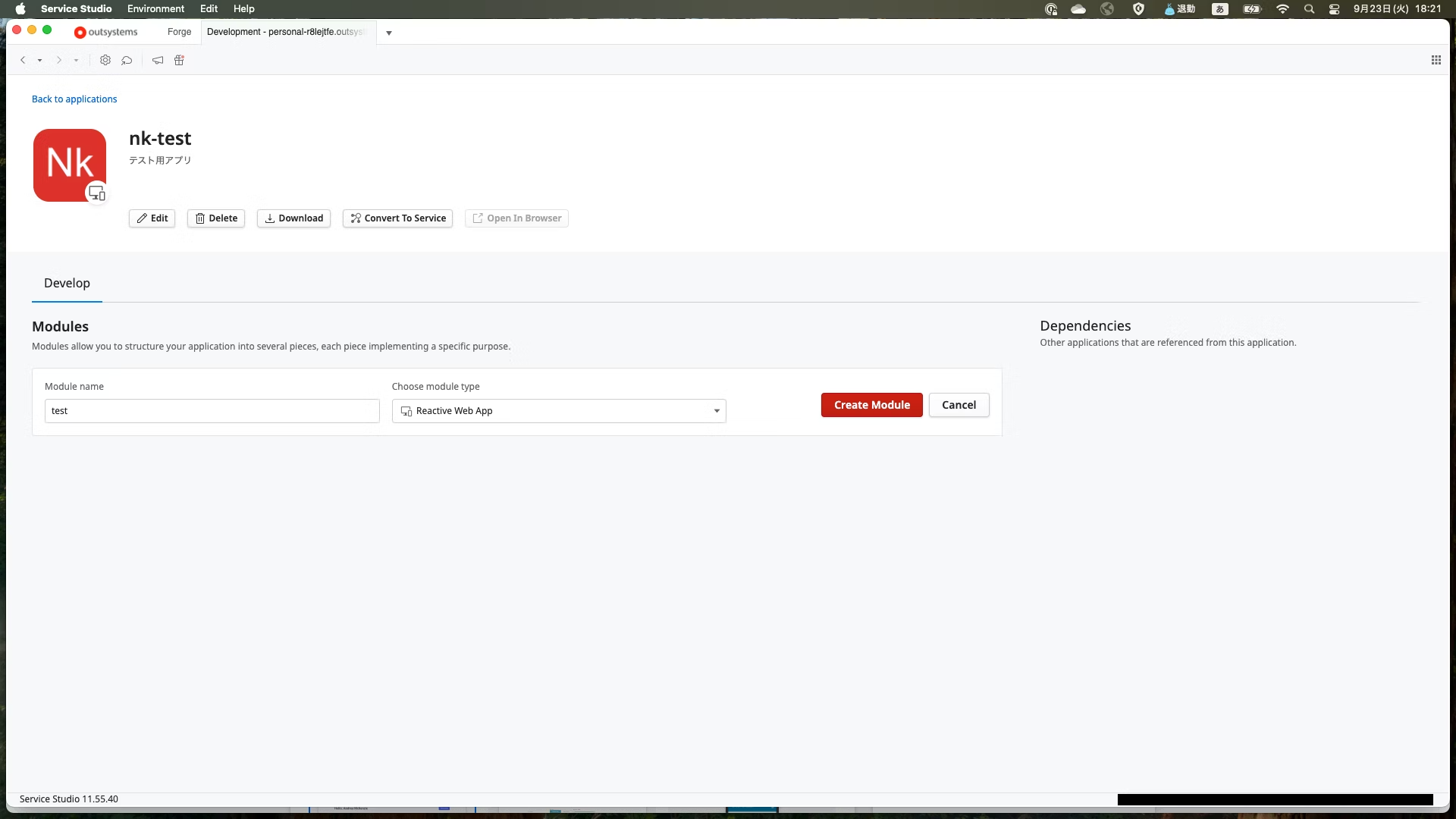This screenshot has height=819, width=1456.
Task: Select the Develop tab
Action: click(67, 283)
